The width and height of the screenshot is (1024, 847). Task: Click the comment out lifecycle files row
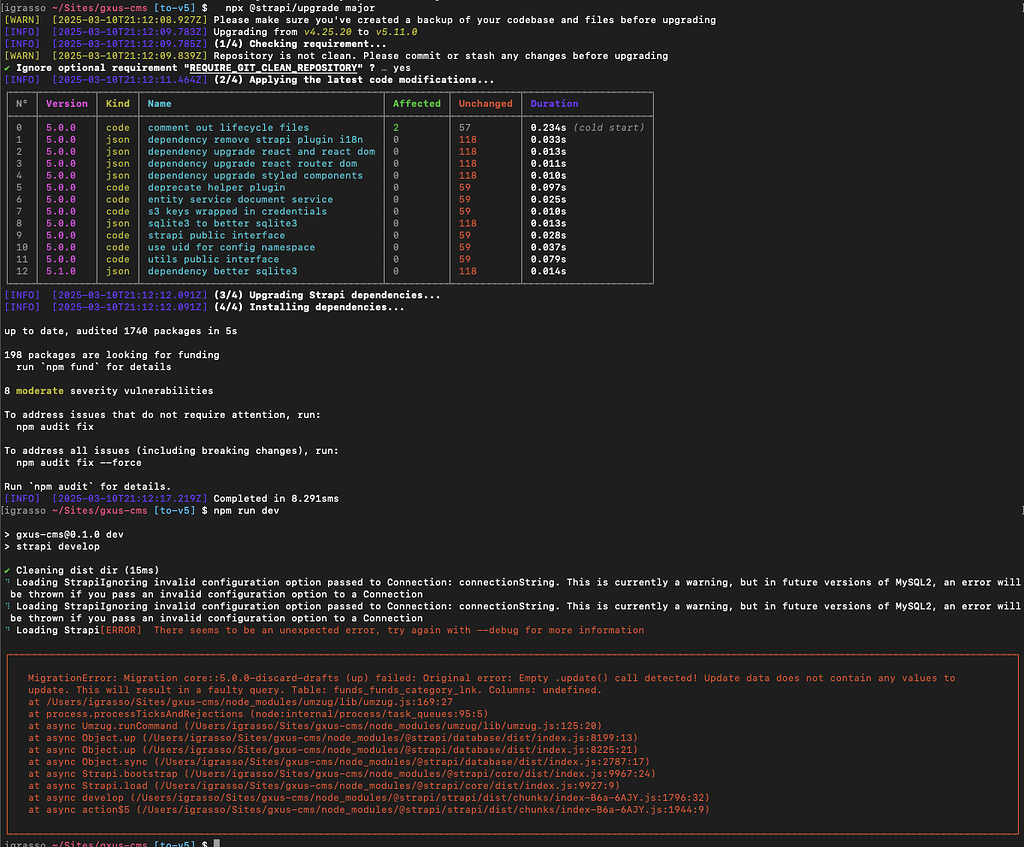point(227,127)
